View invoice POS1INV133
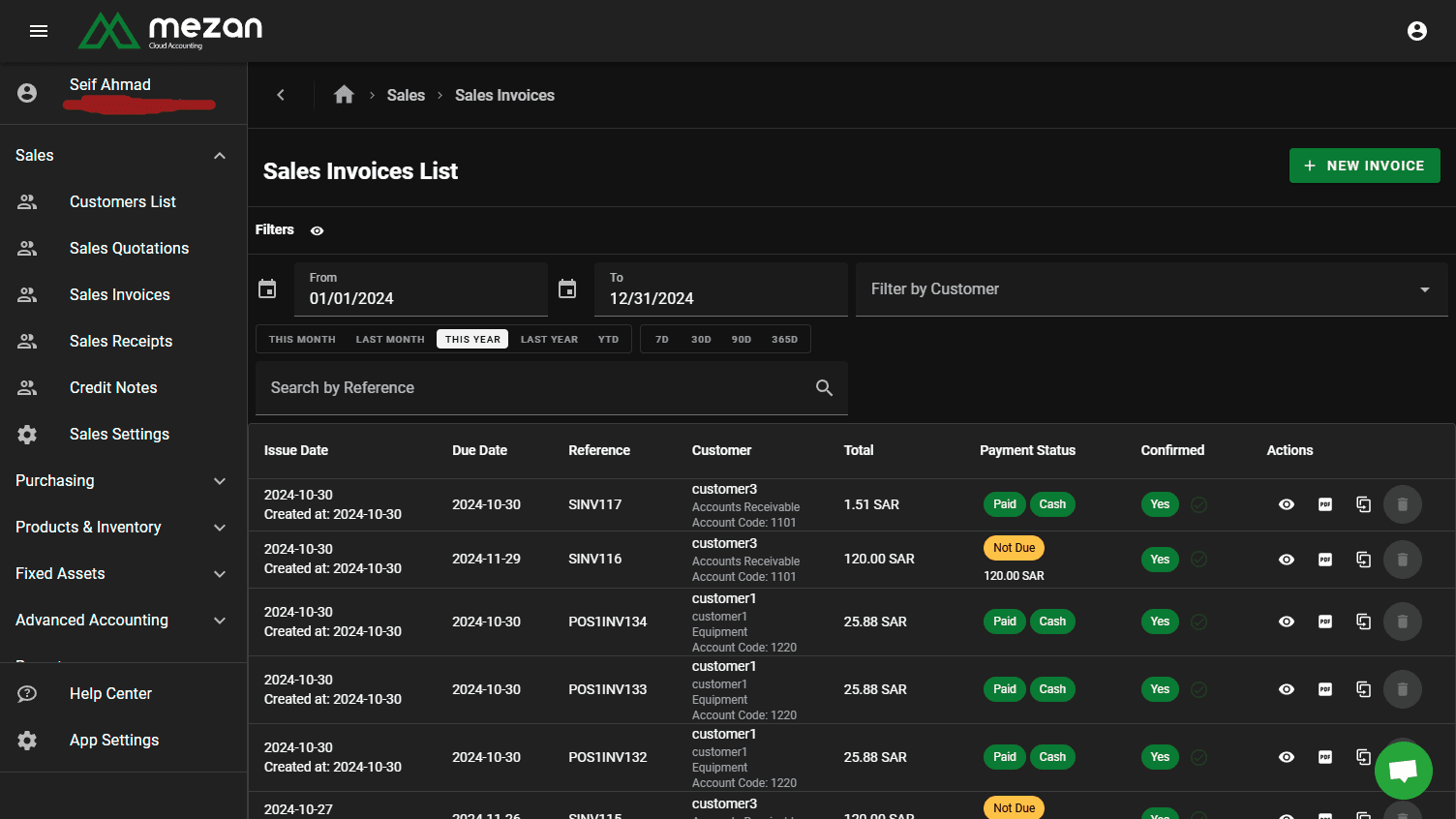Screen dimensions: 1456x819 point(1287,689)
